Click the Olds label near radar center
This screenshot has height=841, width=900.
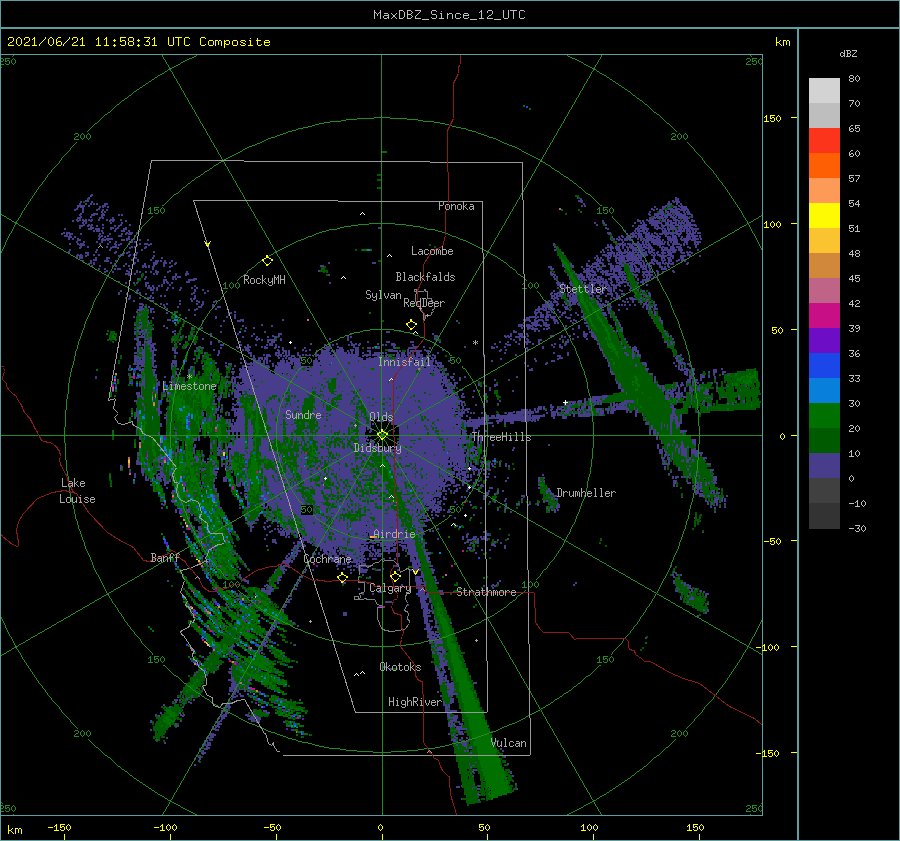(x=381, y=417)
